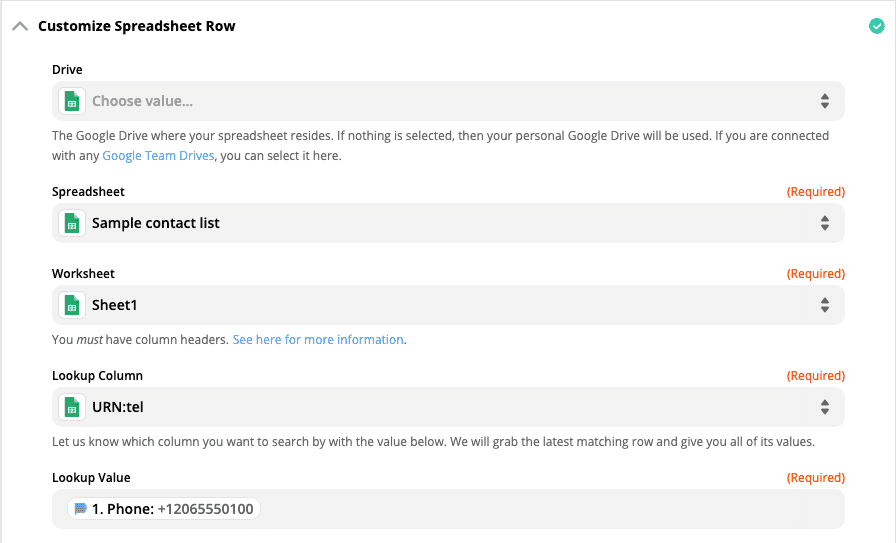
Task: Click the Sheets icon beside URN:tel
Action: (x=72, y=407)
